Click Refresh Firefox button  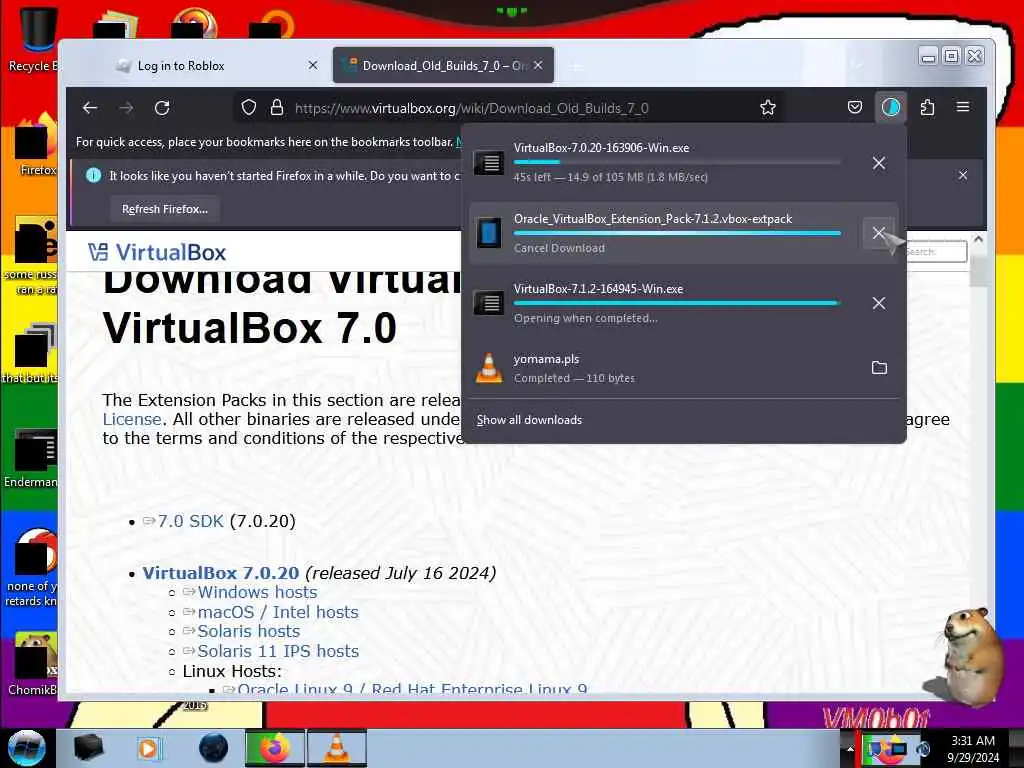(165, 209)
